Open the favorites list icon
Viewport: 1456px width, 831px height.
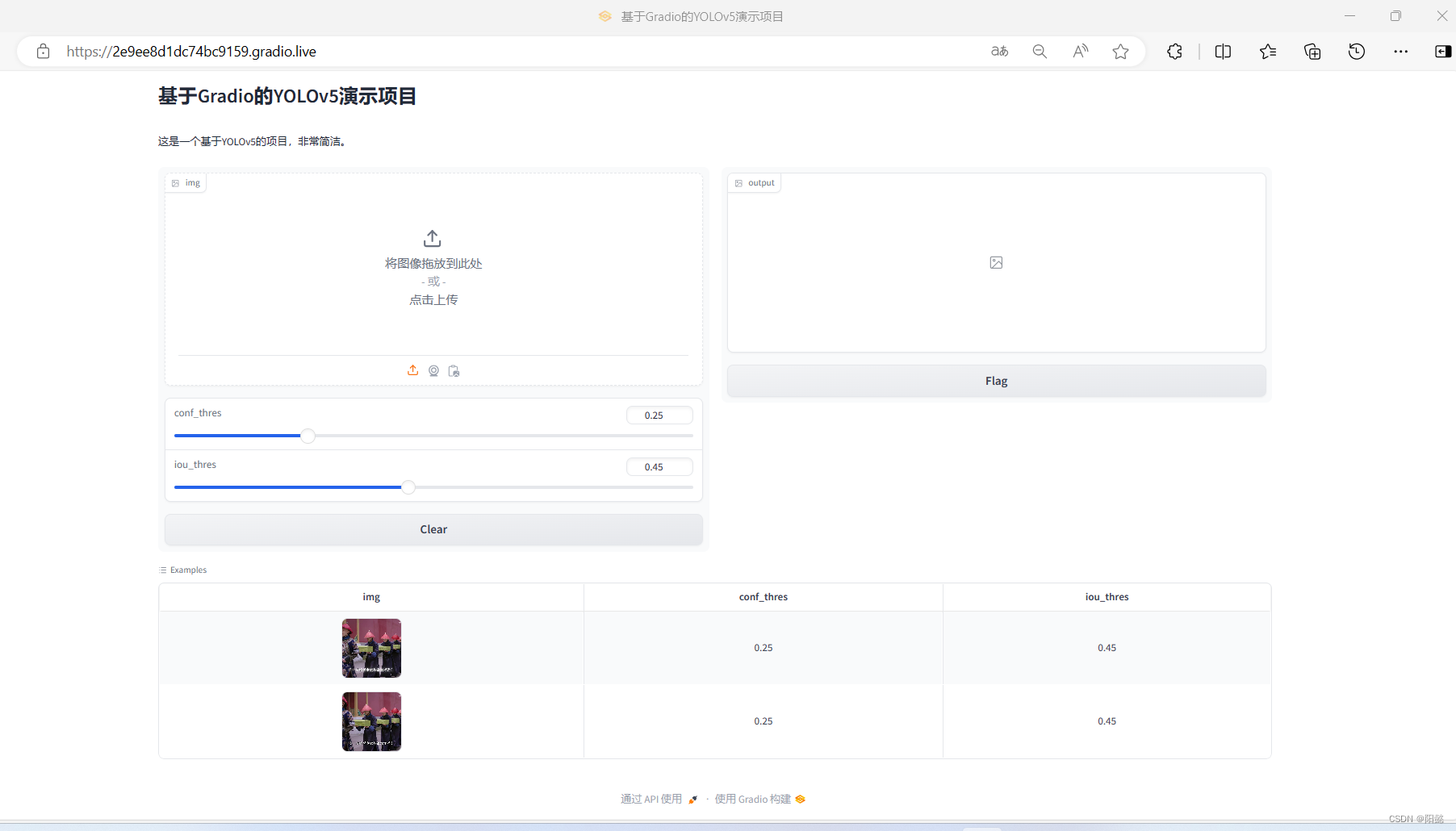[x=1268, y=52]
